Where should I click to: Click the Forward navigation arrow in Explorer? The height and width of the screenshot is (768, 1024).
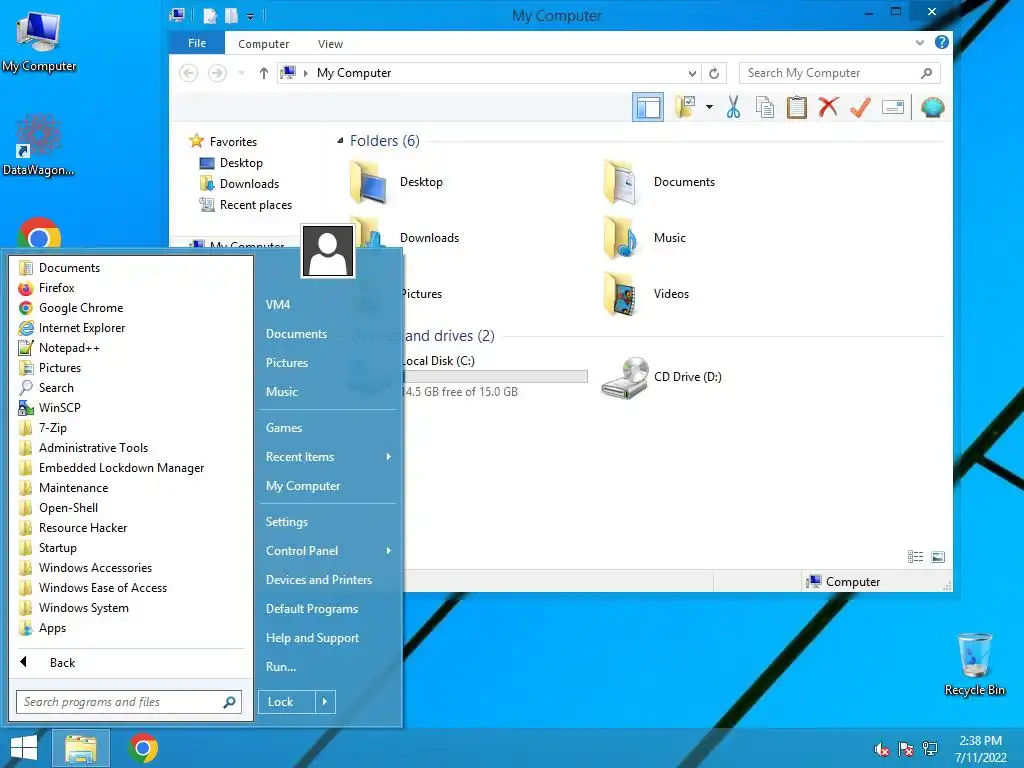tap(217, 73)
